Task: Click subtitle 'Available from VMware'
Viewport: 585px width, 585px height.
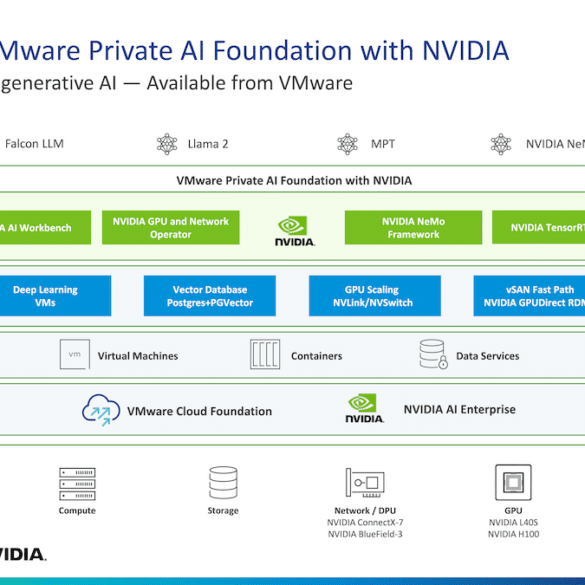Action: pyautogui.click(x=250, y=83)
